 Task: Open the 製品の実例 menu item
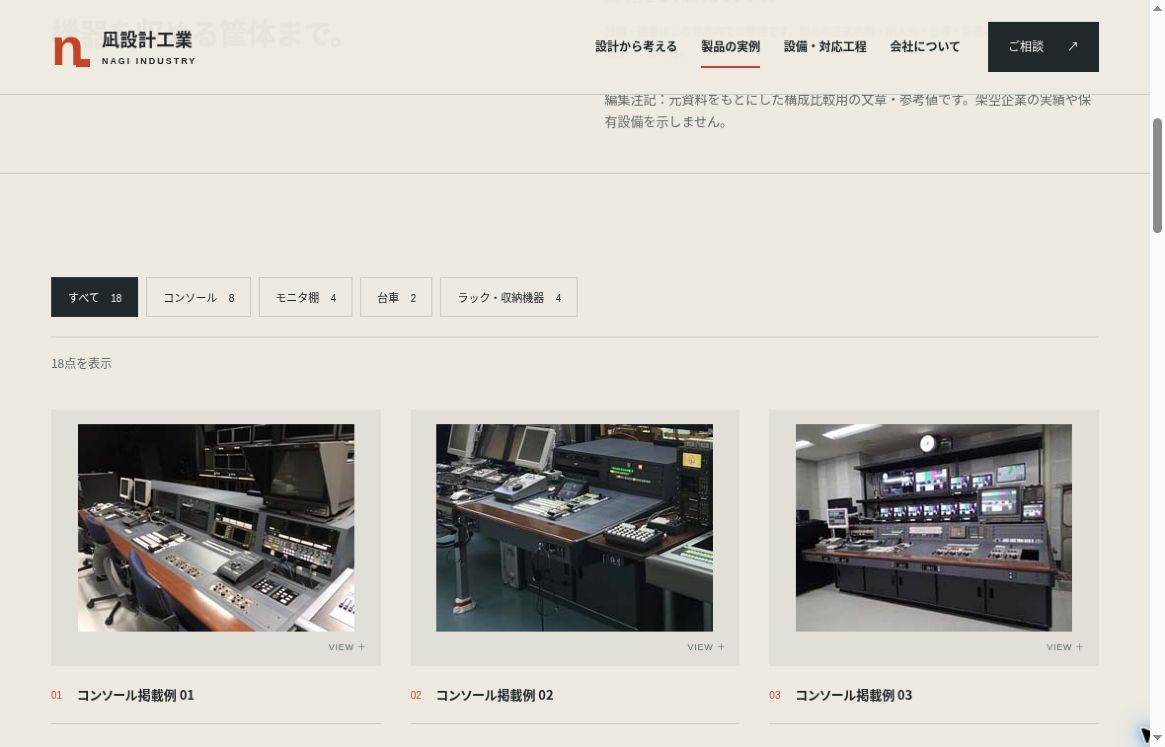click(x=730, y=46)
